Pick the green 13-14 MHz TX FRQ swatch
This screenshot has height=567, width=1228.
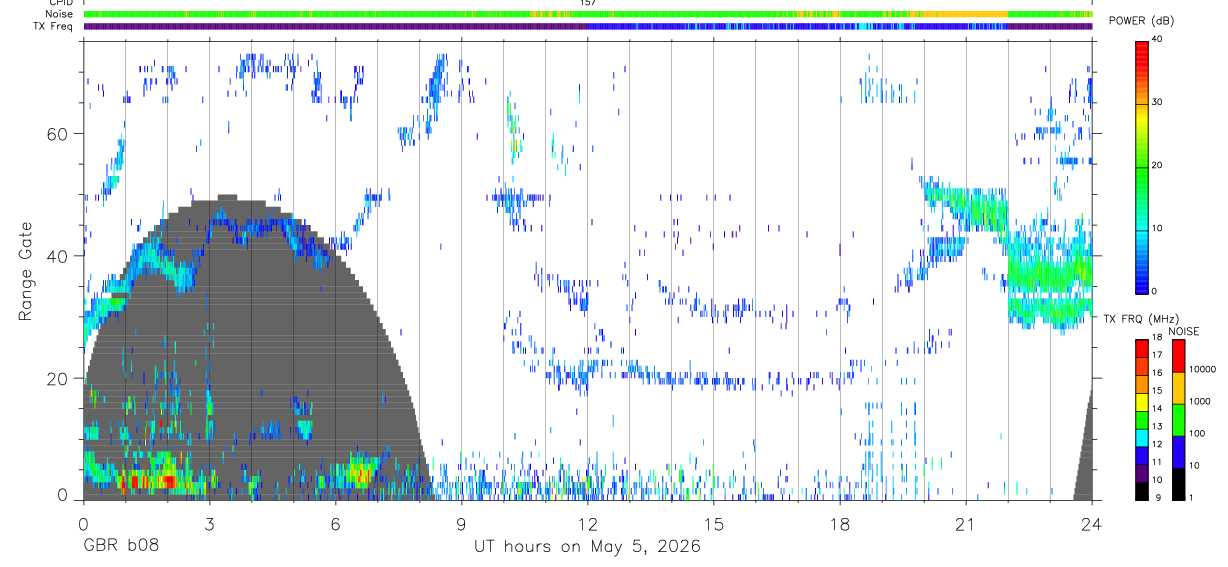coord(1142,419)
